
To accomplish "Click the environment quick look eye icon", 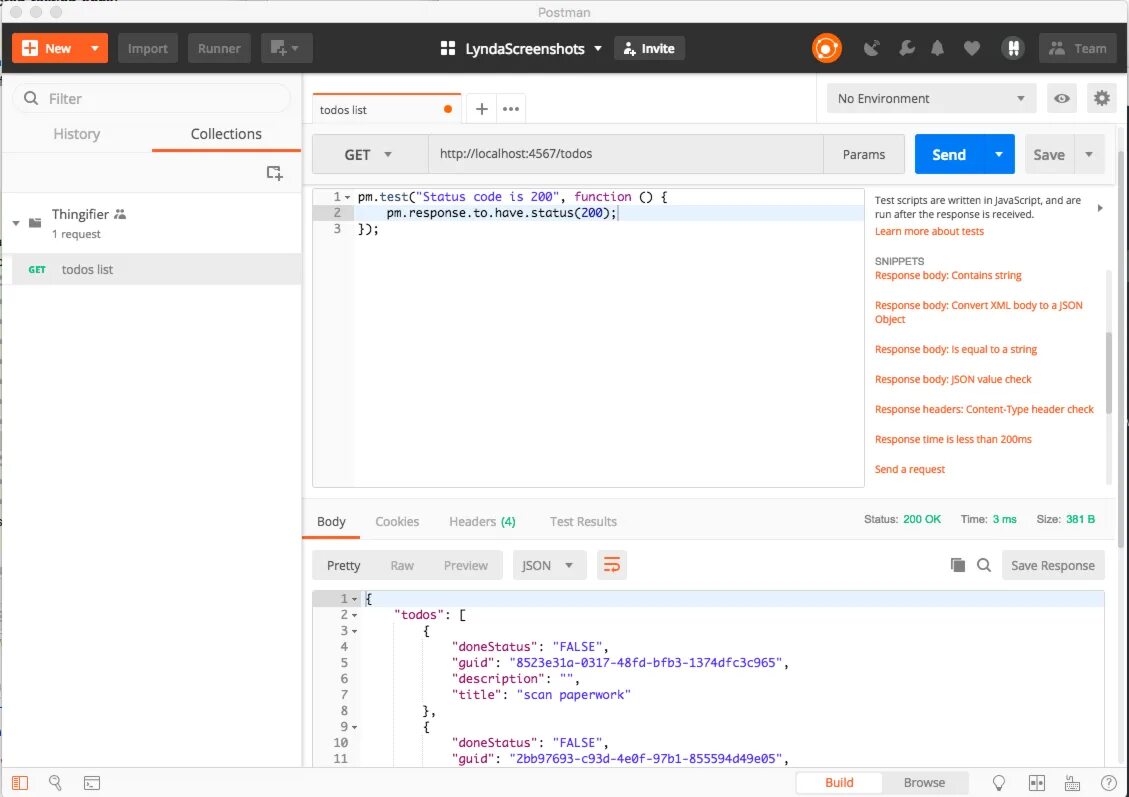I will [x=1061, y=99].
